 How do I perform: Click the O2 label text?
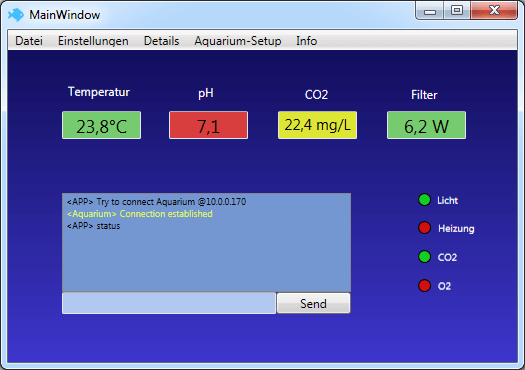[444, 286]
